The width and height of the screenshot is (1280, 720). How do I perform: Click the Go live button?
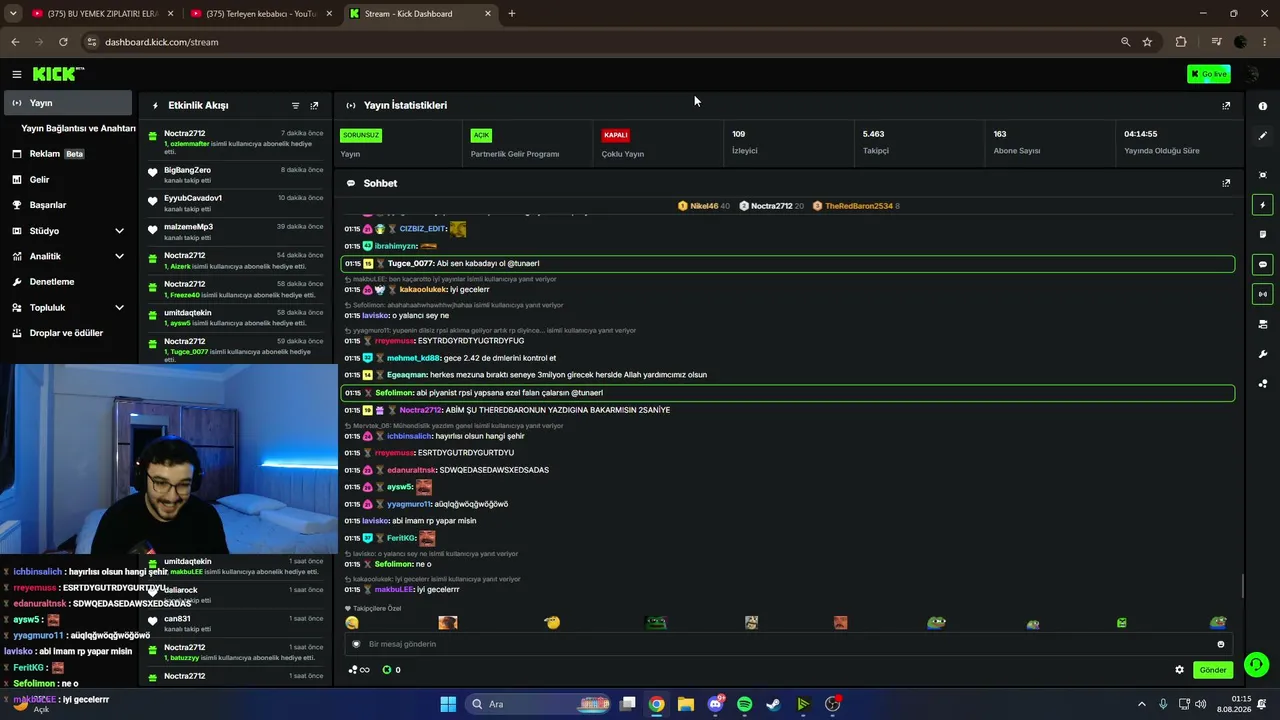click(1209, 74)
